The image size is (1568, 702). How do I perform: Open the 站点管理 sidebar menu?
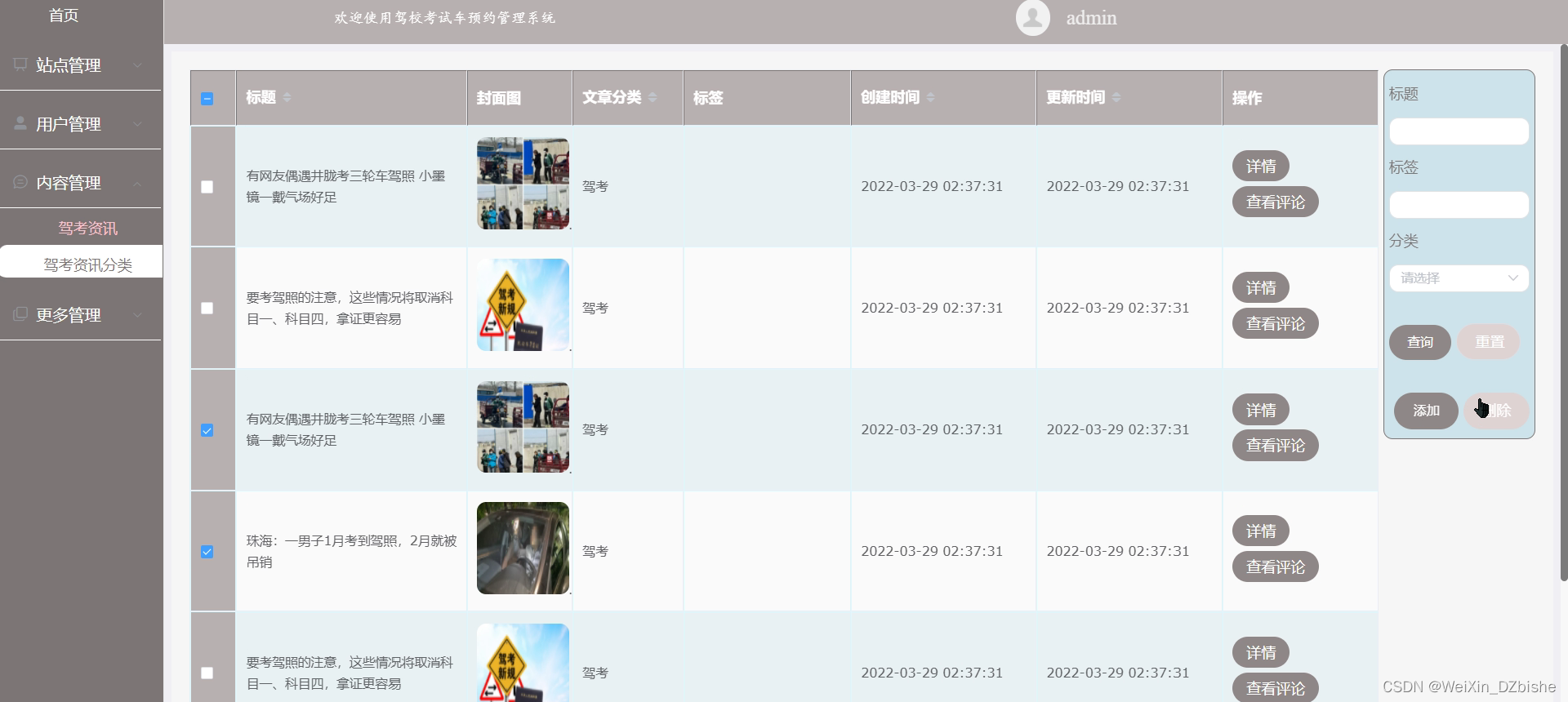(81, 65)
